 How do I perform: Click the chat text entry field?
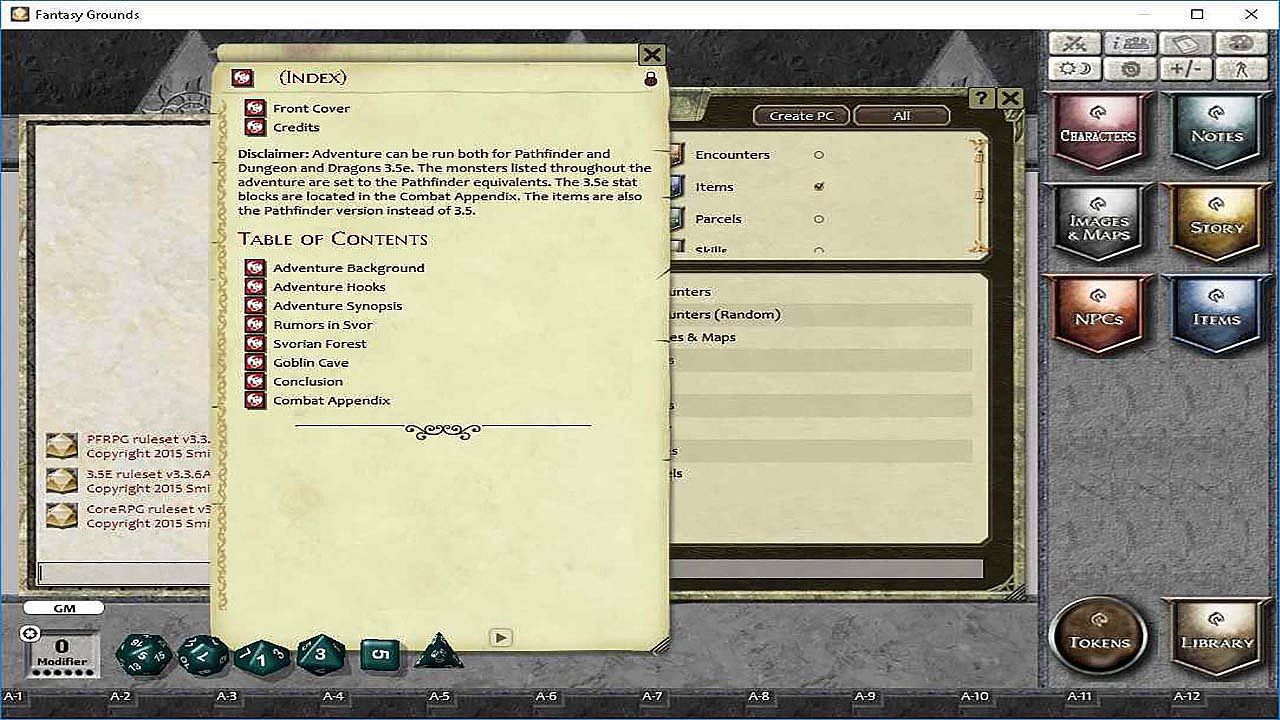pos(124,572)
